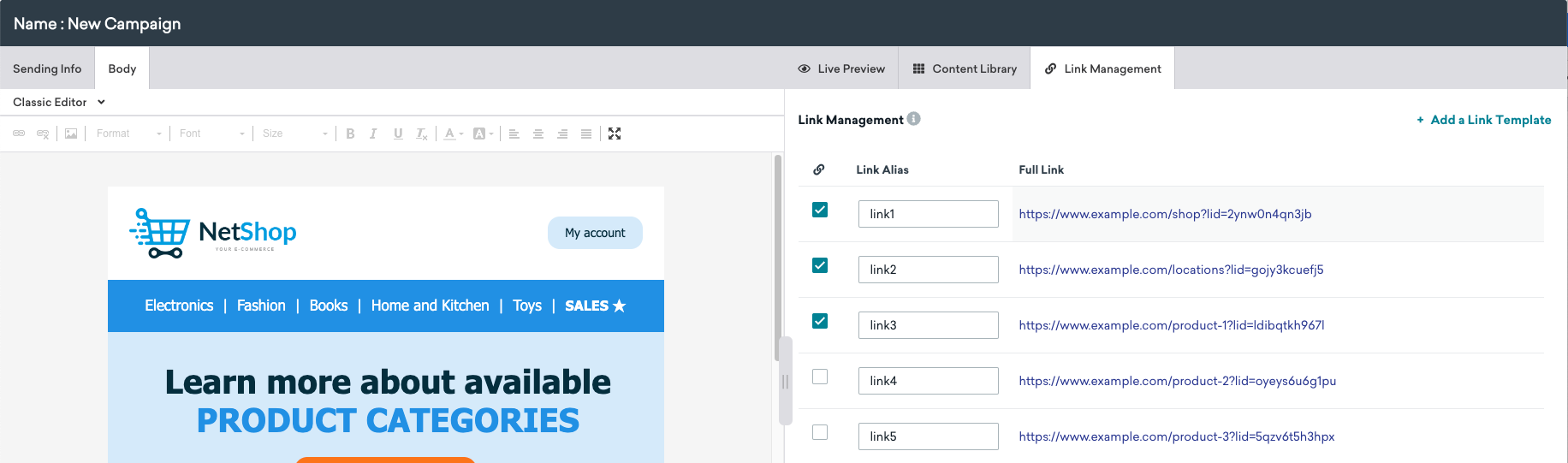Click Add a Link Template
Image resolution: width=1568 pixels, height=463 pixels.
click(1483, 120)
